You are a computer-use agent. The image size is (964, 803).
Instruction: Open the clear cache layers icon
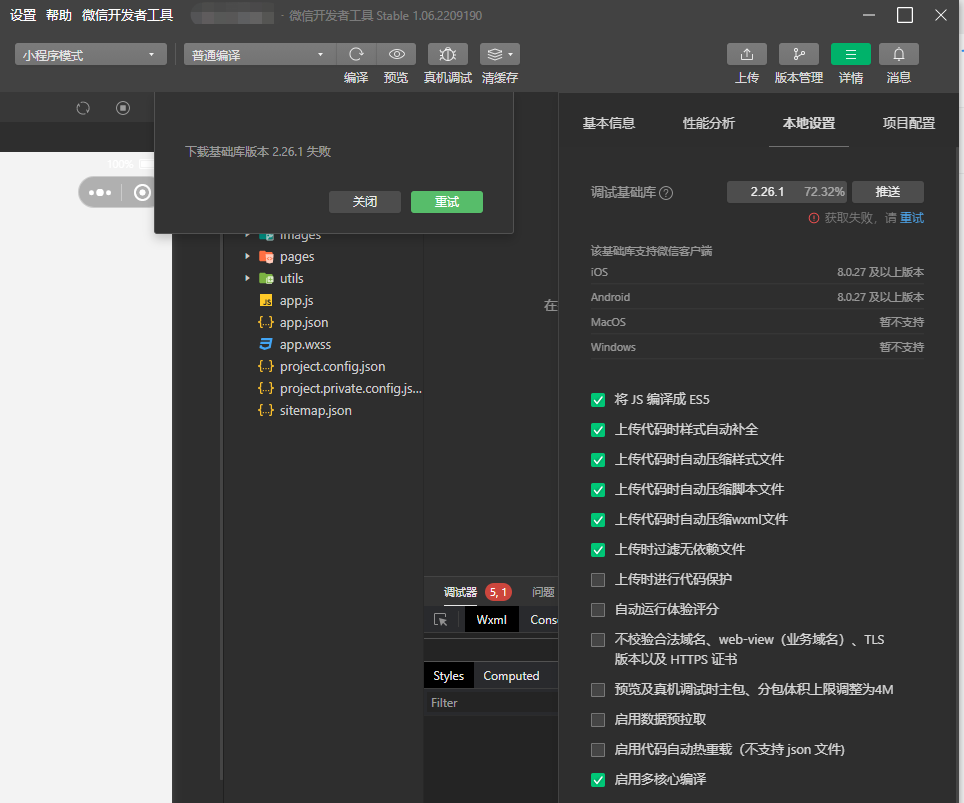(500, 54)
